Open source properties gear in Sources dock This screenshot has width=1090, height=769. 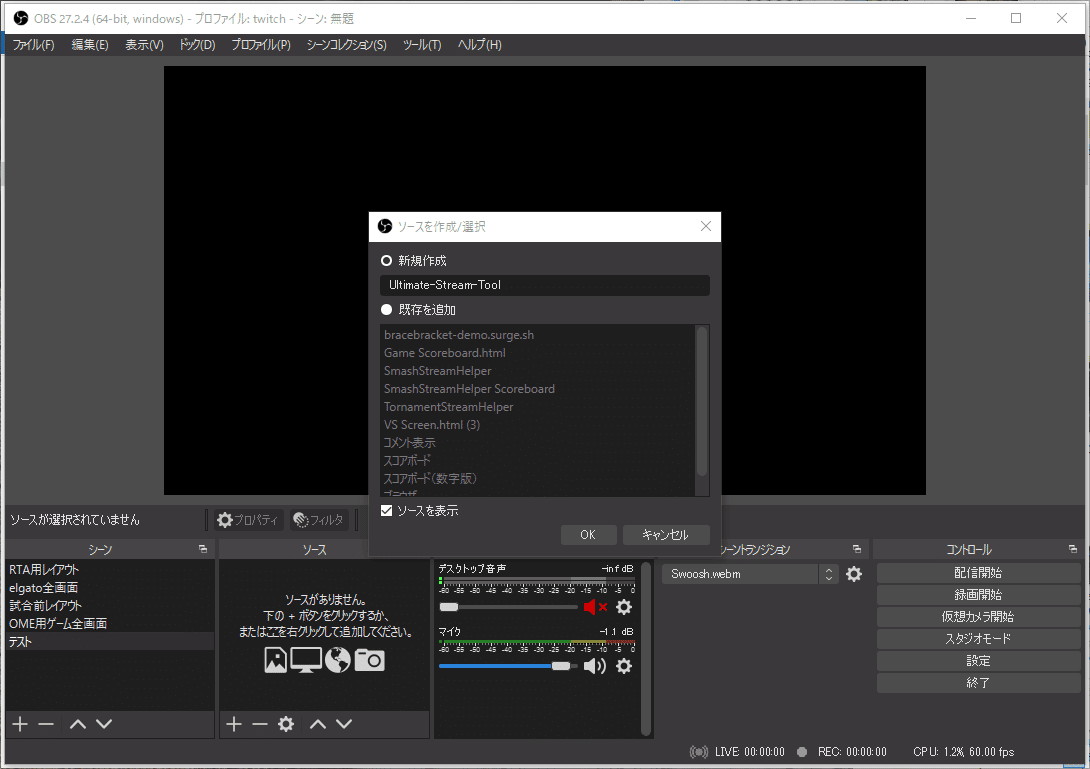286,725
